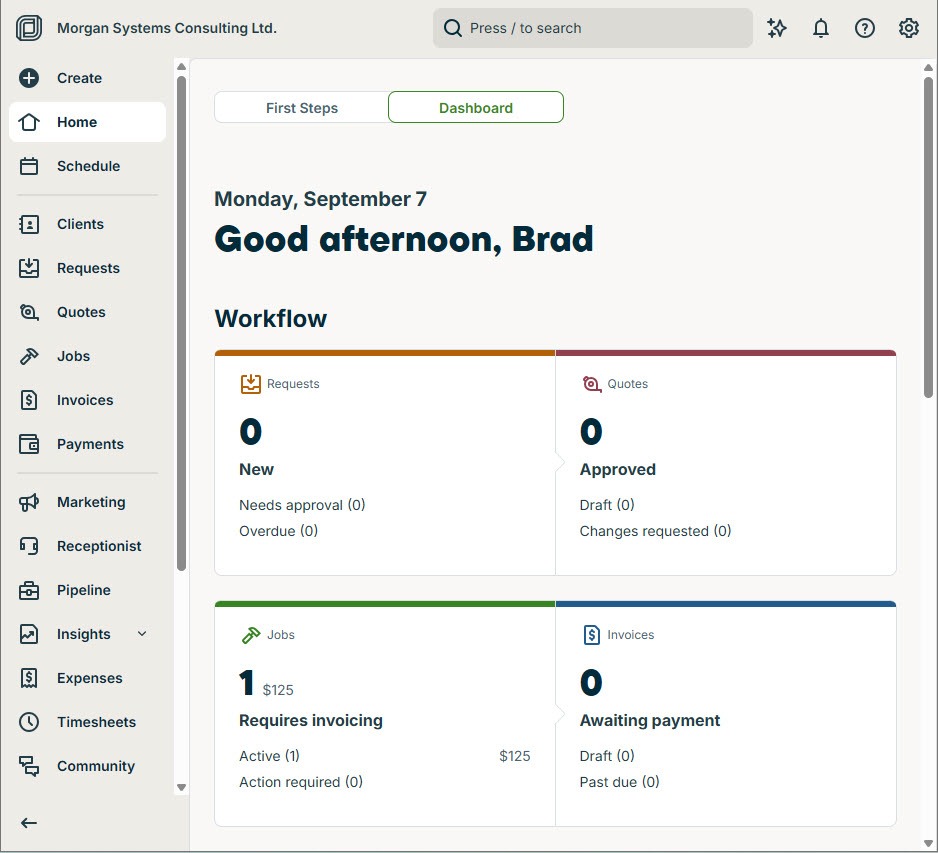Open Past due (0) invoices link
The width and height of the screenshot is (938, 853).
click(619, 782)
